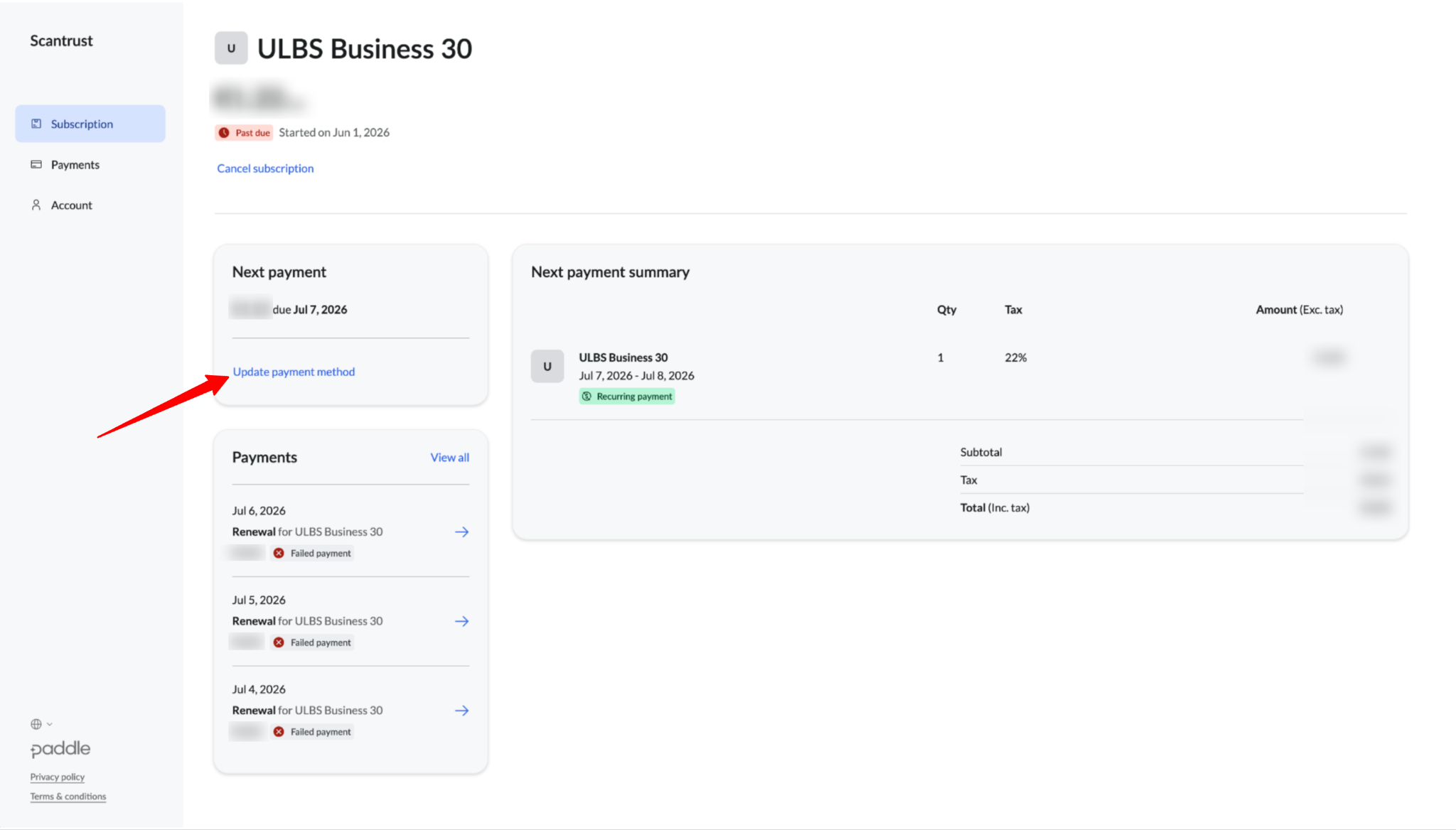The image size is (1456, 830).
Task: Click the Past due status badge
Action: point(244,133)
